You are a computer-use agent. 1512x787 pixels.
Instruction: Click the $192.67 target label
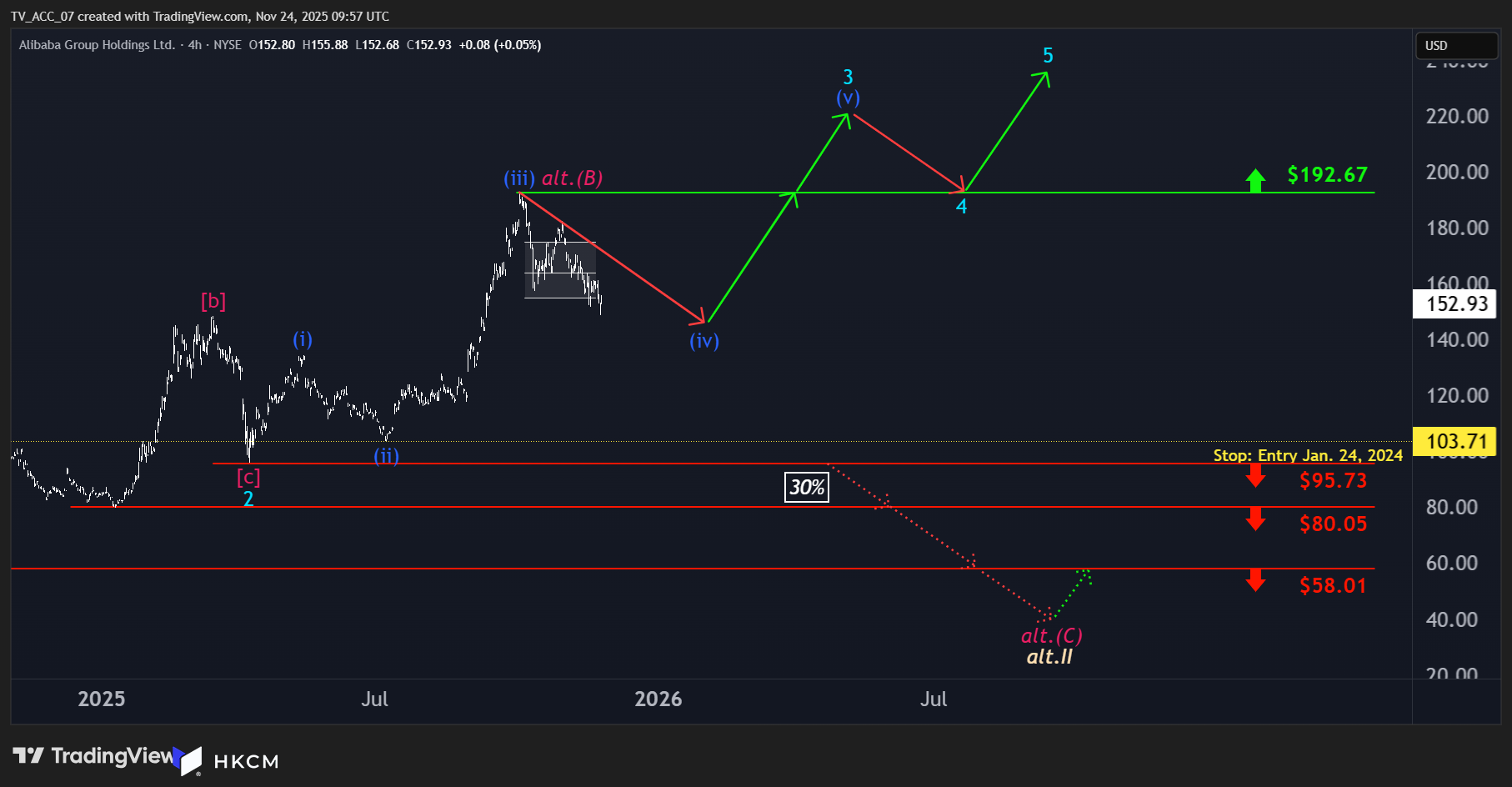tap(1328, 174)
